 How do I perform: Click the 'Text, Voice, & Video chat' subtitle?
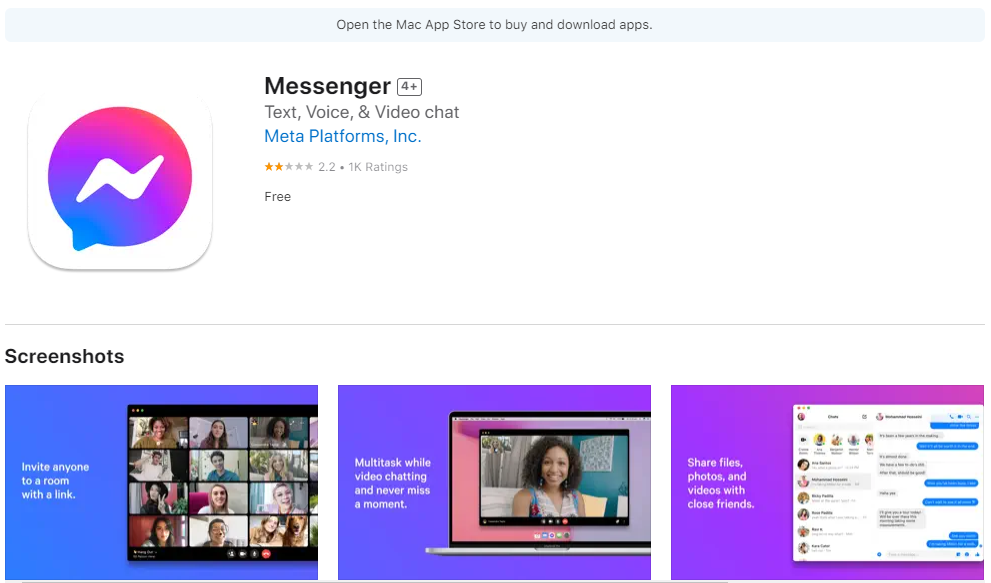(x=362, y=113)
